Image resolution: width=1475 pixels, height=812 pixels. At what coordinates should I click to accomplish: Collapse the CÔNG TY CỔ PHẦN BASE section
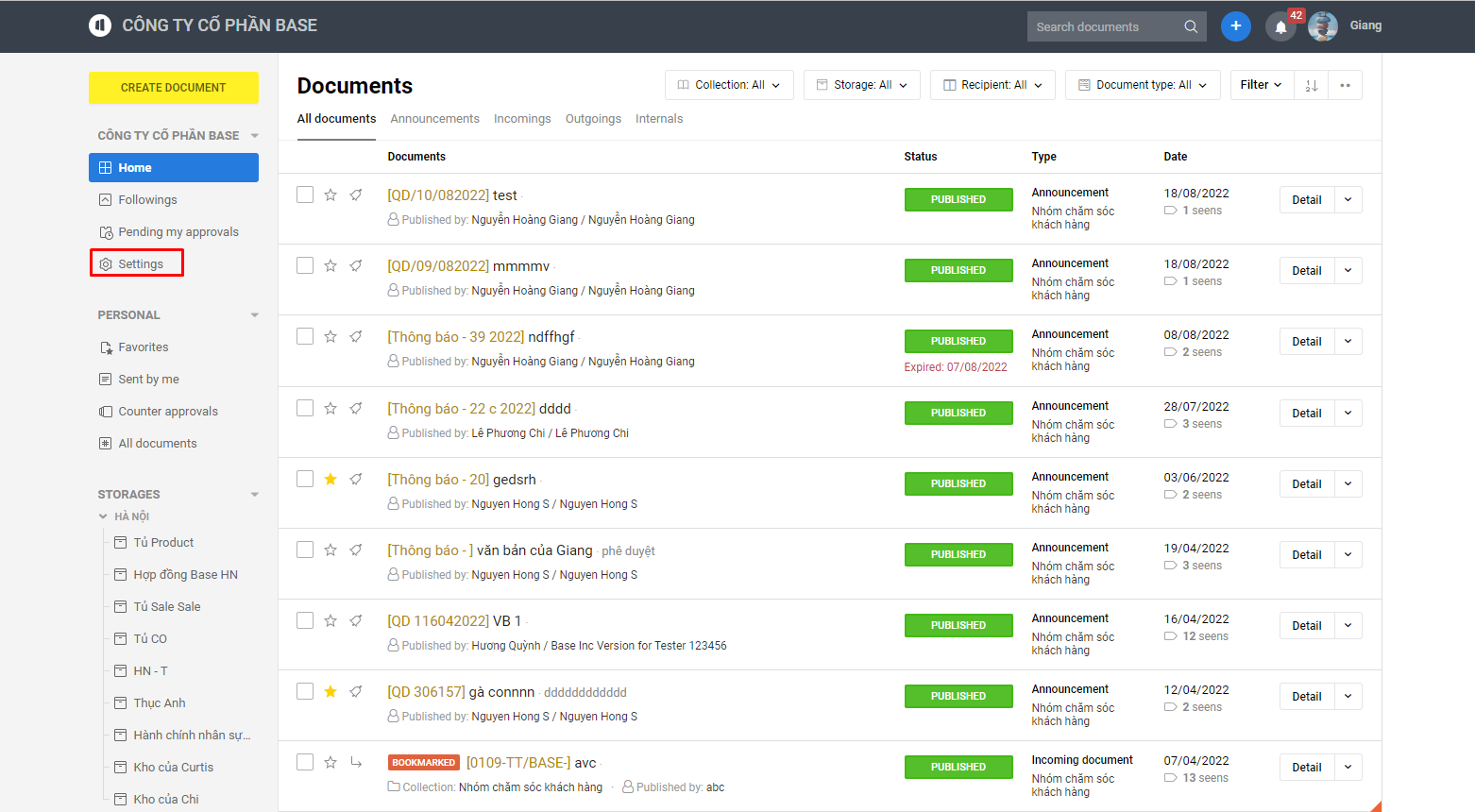coord(254,136)
